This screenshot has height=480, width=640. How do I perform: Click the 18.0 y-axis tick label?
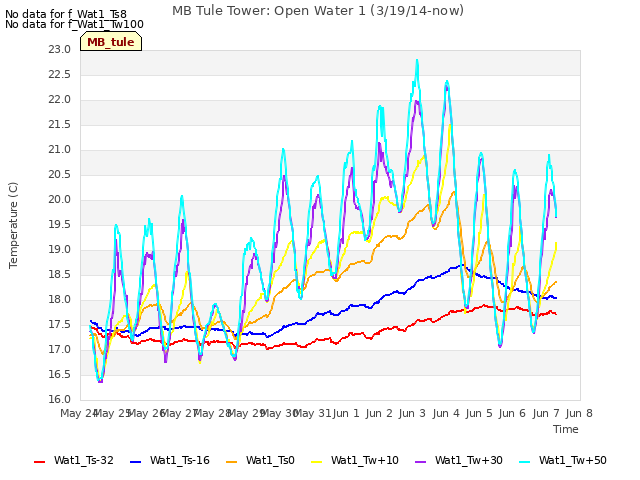[60, 300]
